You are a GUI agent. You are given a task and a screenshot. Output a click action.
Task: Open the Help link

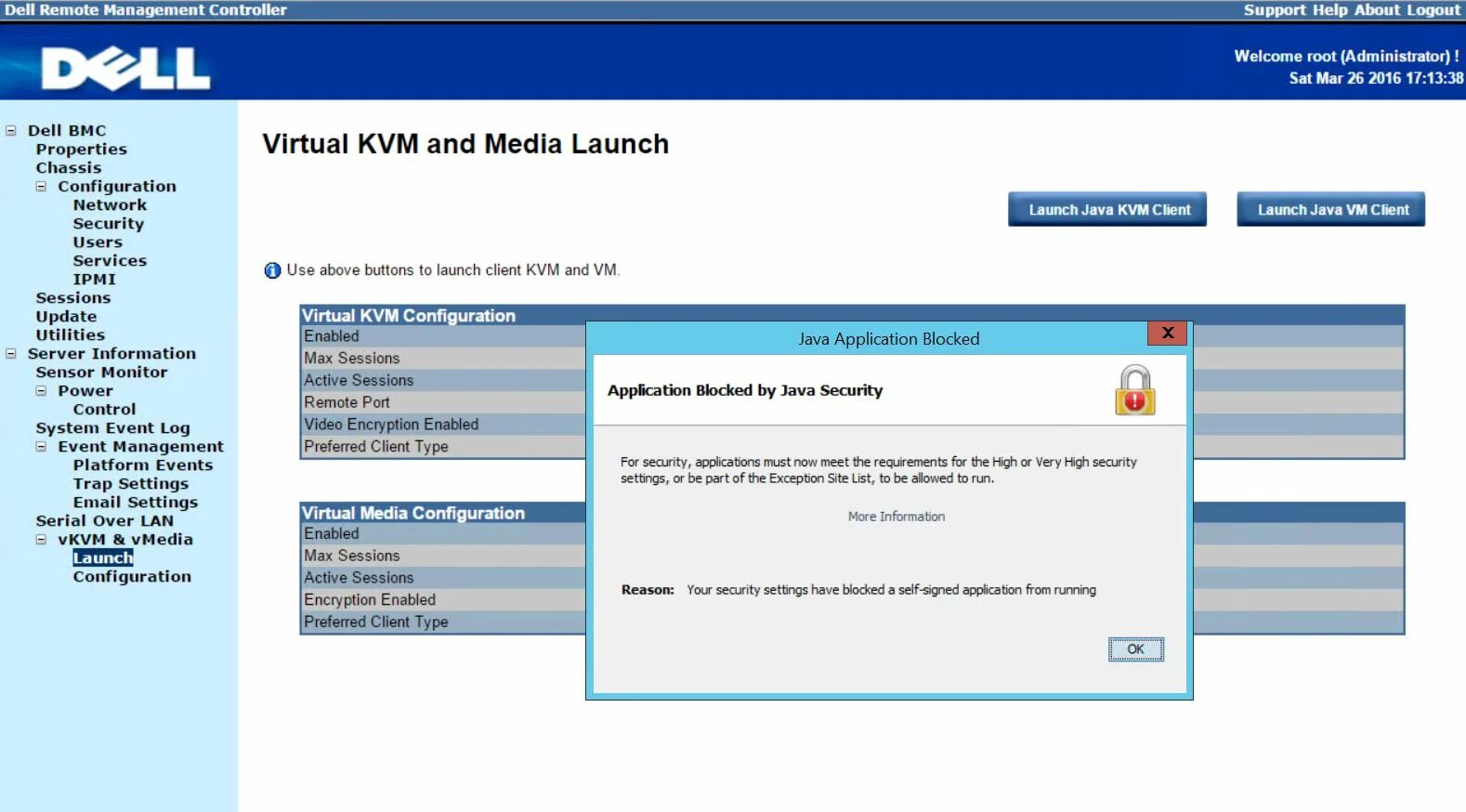(x=1329, y=9)
